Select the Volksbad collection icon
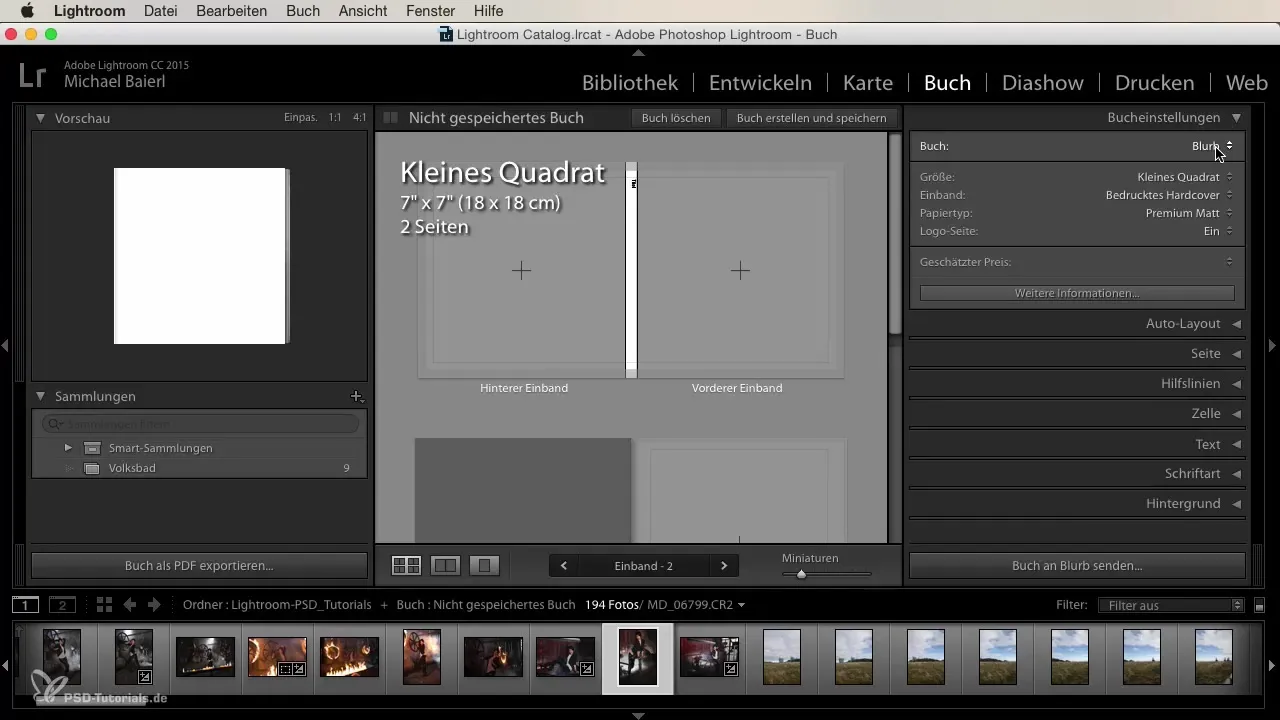 [x=92, y=468]
